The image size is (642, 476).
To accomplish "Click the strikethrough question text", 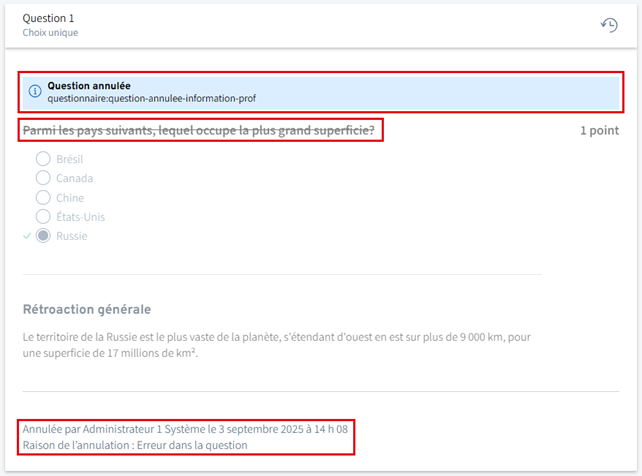I will [203, 130].
